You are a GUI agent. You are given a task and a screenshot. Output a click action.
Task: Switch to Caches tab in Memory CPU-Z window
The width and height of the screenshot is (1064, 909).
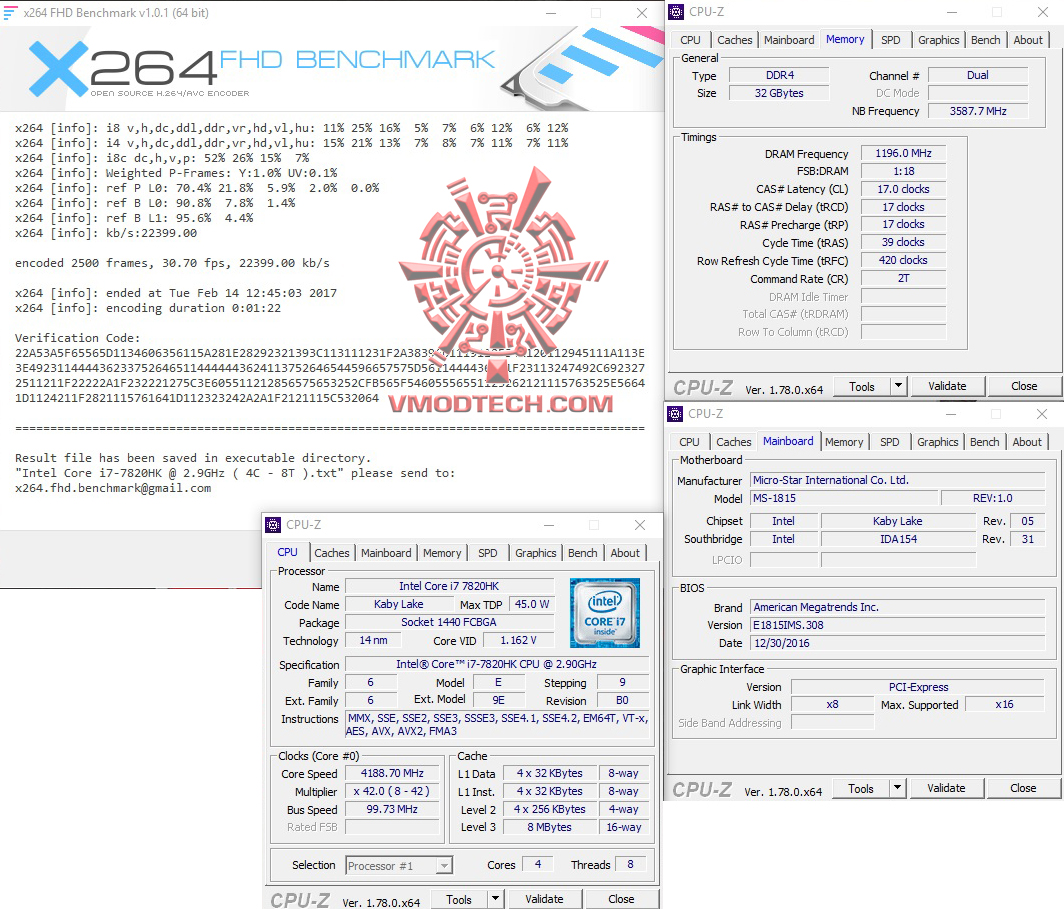click(735, 40)
